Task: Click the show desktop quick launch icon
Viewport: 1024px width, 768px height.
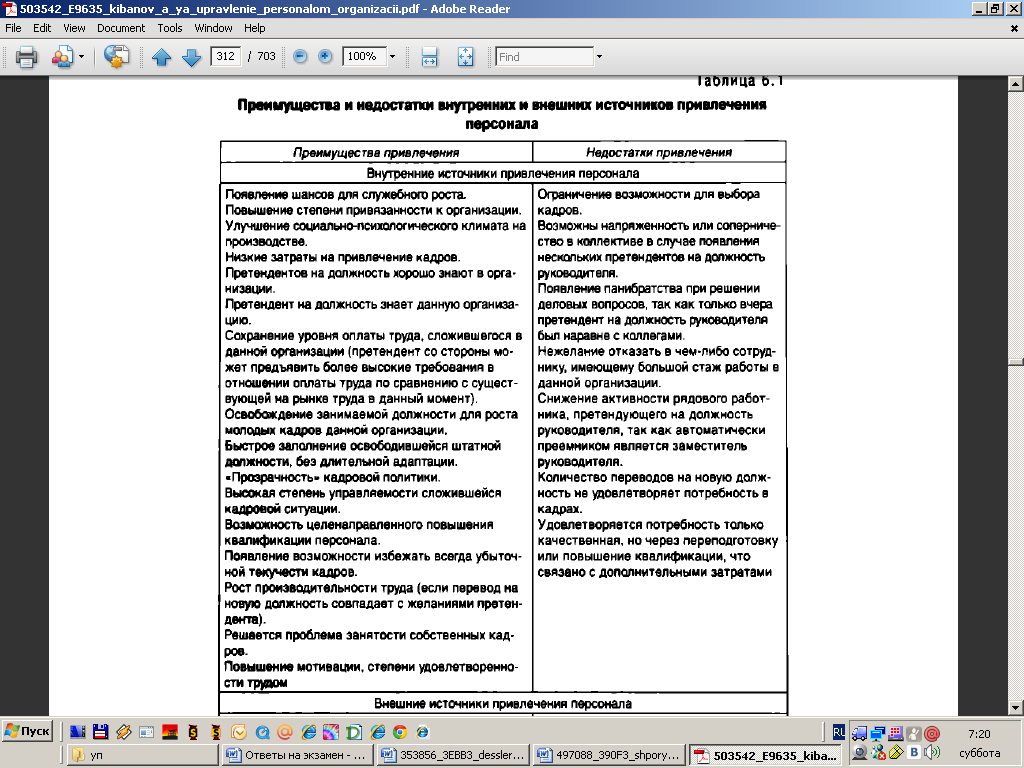Action: [x=146, y=732]
